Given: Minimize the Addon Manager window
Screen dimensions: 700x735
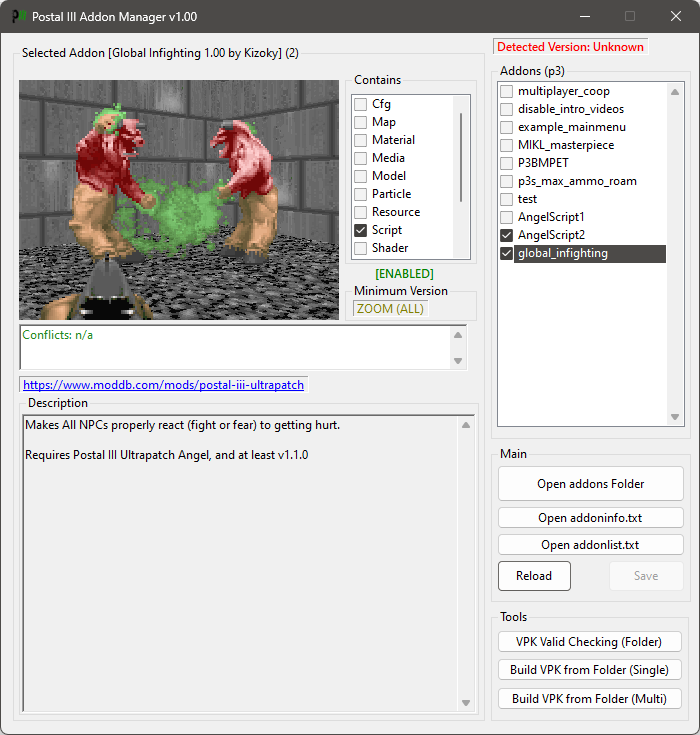Looking at the screenshot, I should [585, 16].
